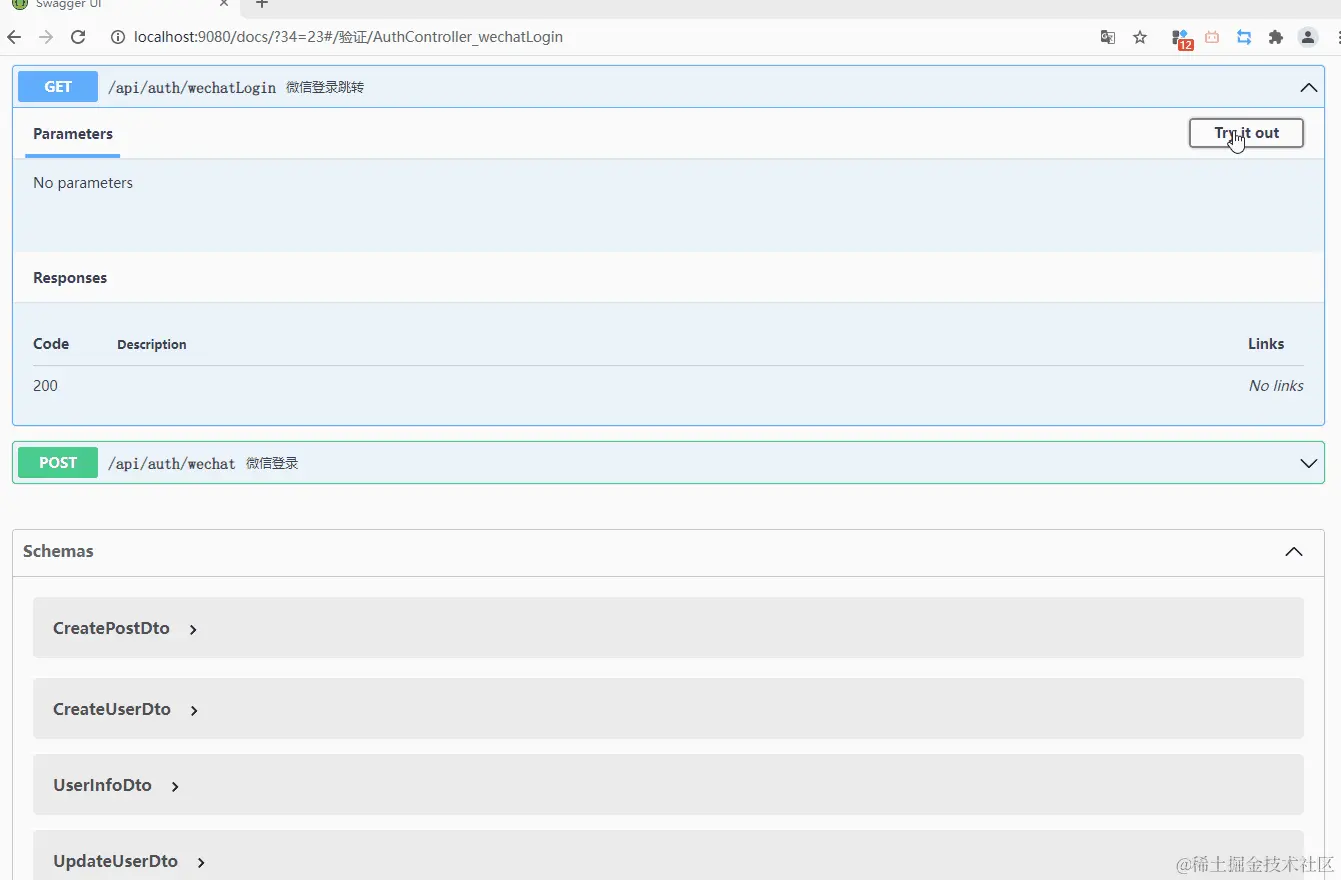Click the browser forward arrow

[x=46, y=37]
